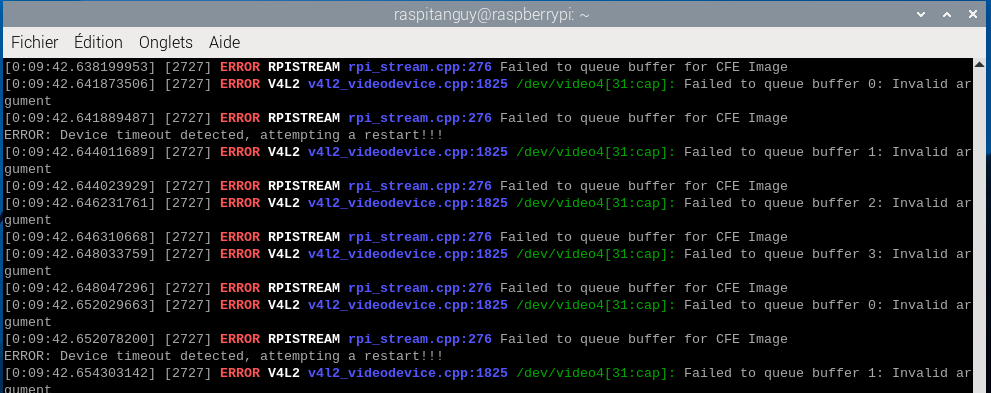This screenshot has height=393, width=991.
Task: Click timestamp [0:09:42.644011689]
Action: pyautogui.click(x=80, y=152)
